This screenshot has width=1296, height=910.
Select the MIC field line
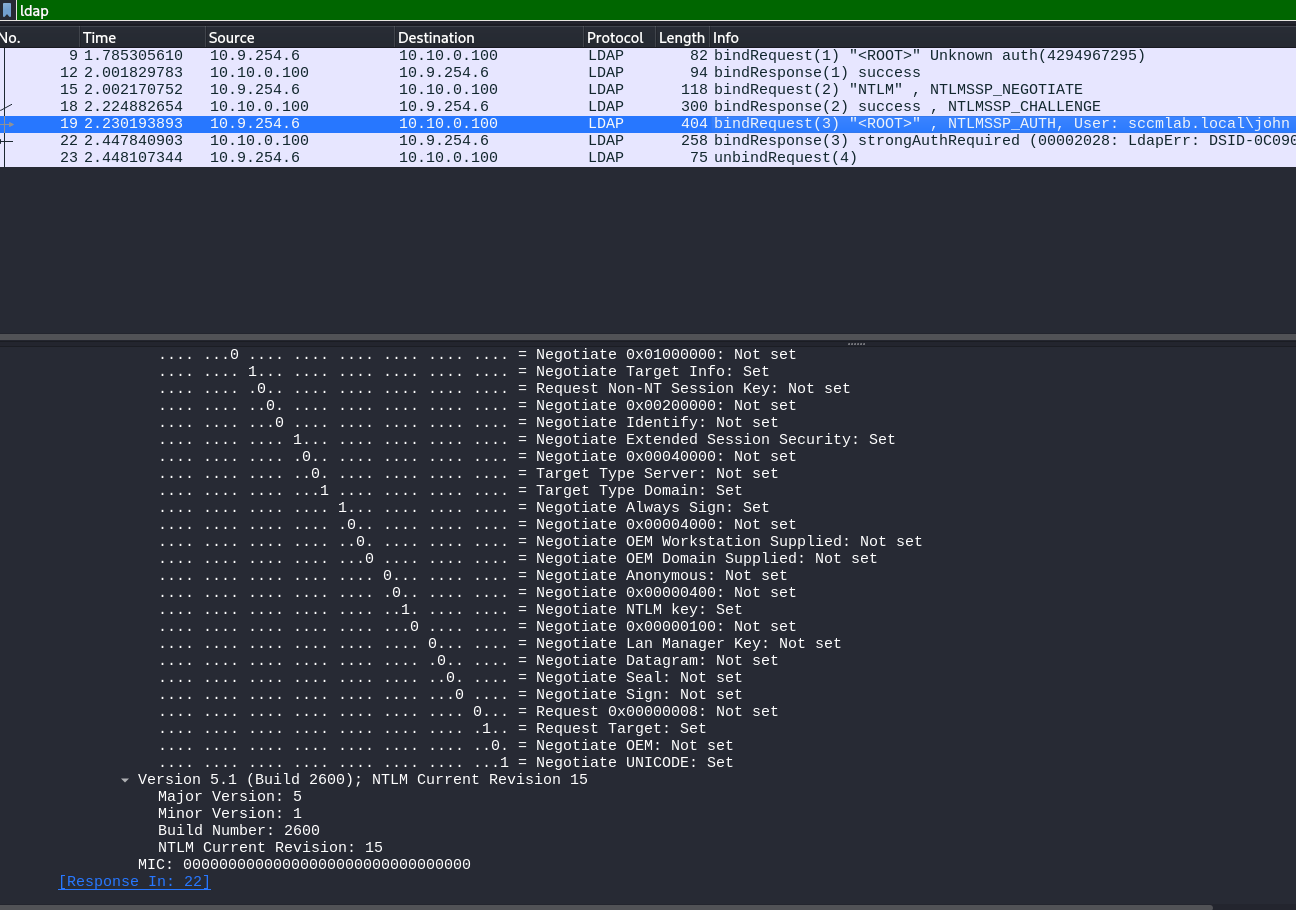304,865
